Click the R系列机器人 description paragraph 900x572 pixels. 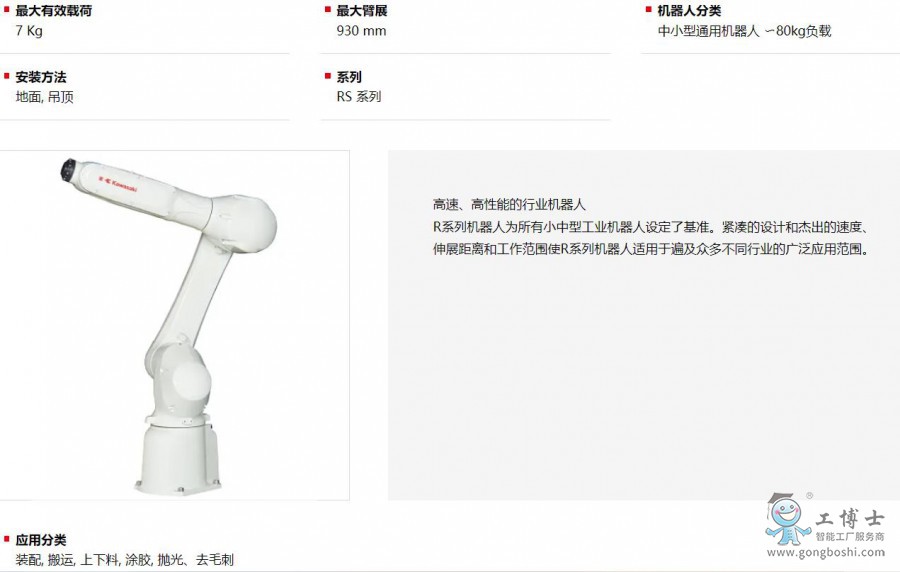[x=653, y=238]
